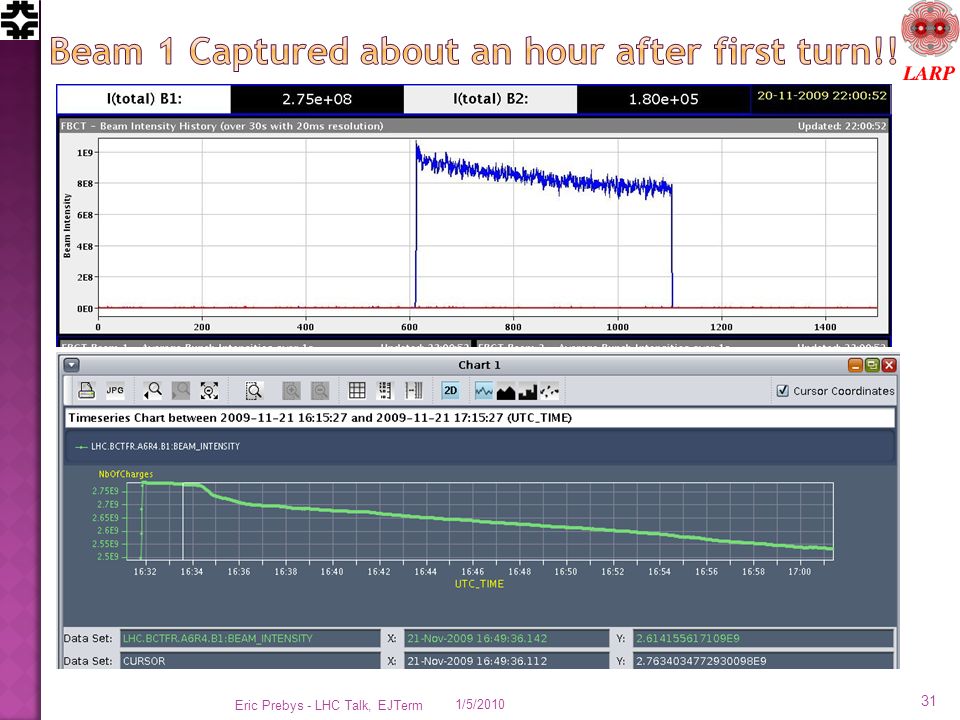
Task: Click the greyed-out magnifier icon after zoom-back
Action: [181, 391]
